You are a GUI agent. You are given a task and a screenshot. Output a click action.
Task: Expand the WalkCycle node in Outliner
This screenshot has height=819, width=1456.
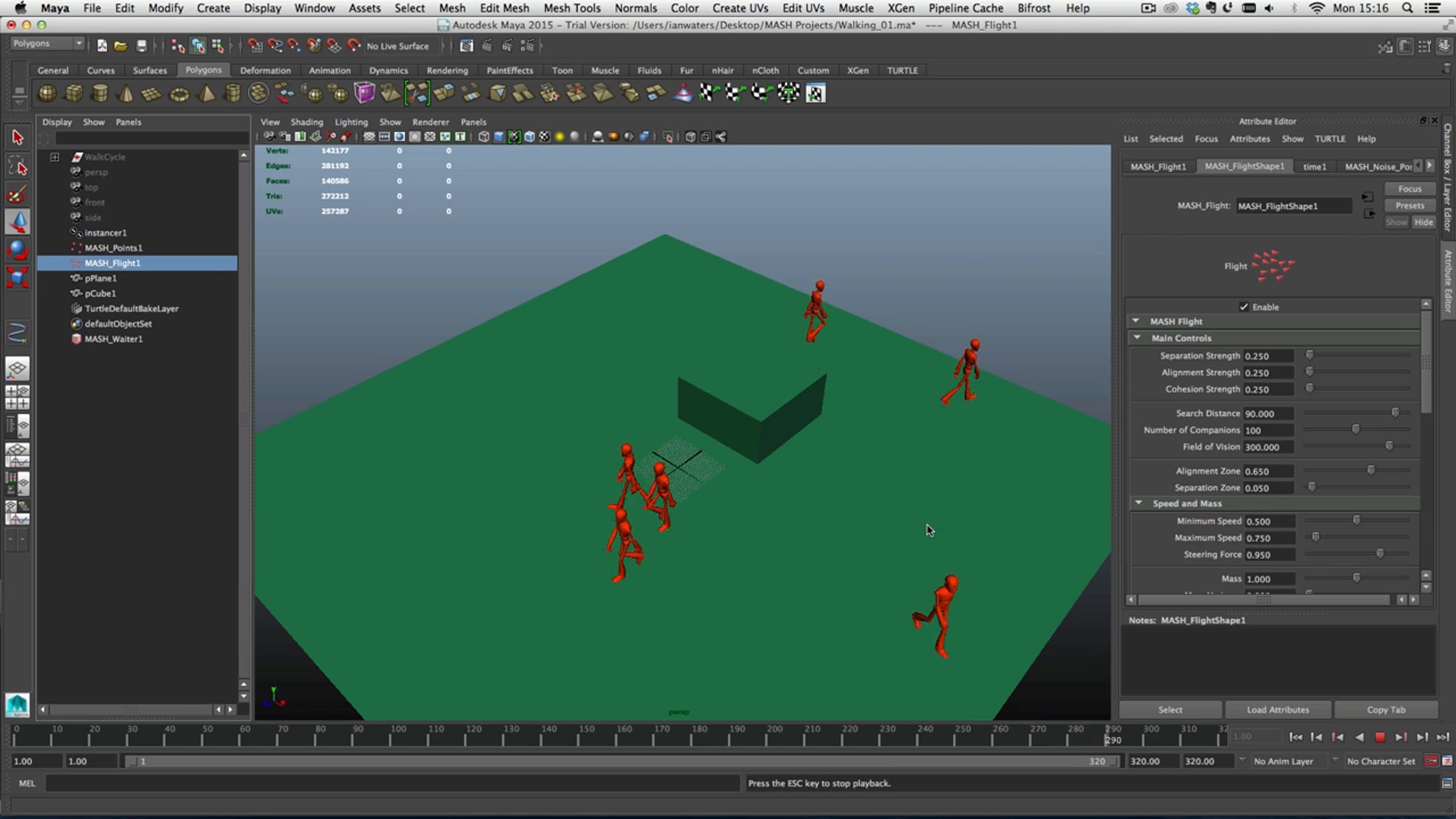pyautogui.click(x=55, y=157)
